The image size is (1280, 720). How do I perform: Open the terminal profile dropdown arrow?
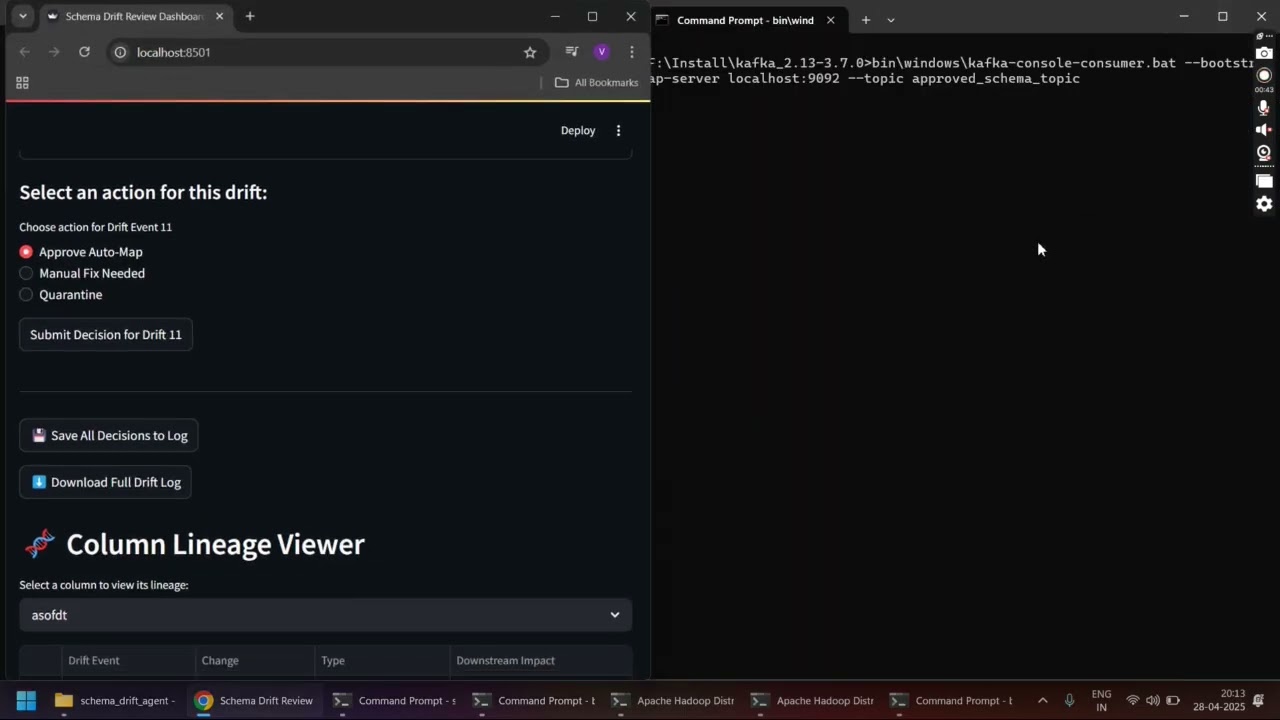point(891,20)
